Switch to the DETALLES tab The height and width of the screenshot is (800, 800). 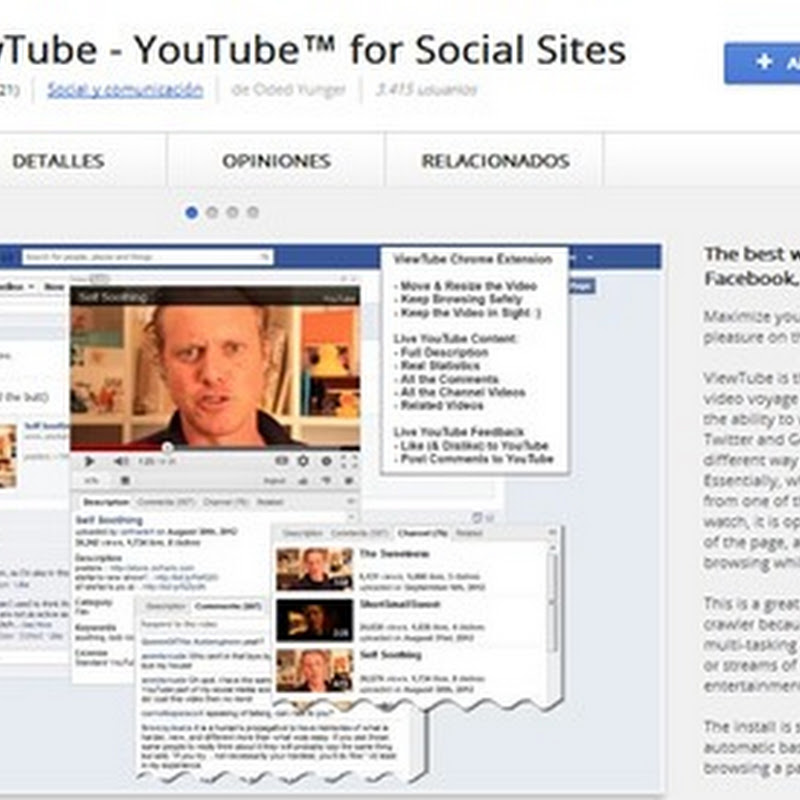(x=58, y=161)
